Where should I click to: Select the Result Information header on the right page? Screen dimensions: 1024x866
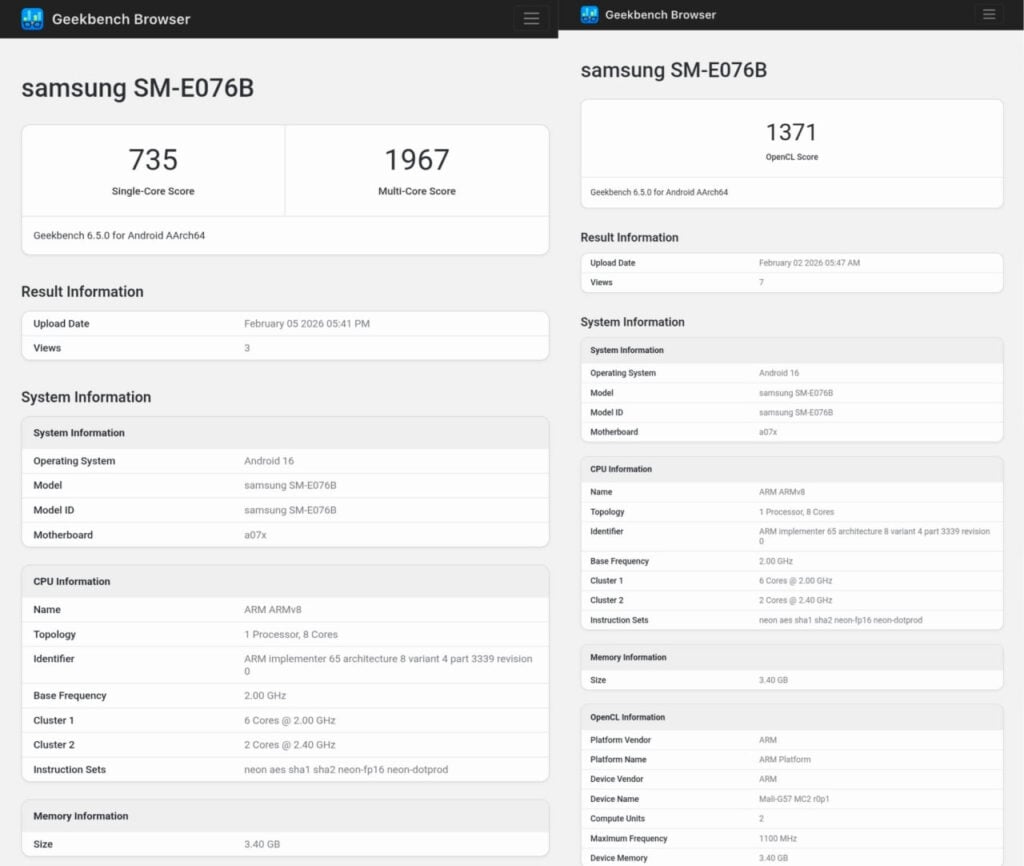point(633,237)
